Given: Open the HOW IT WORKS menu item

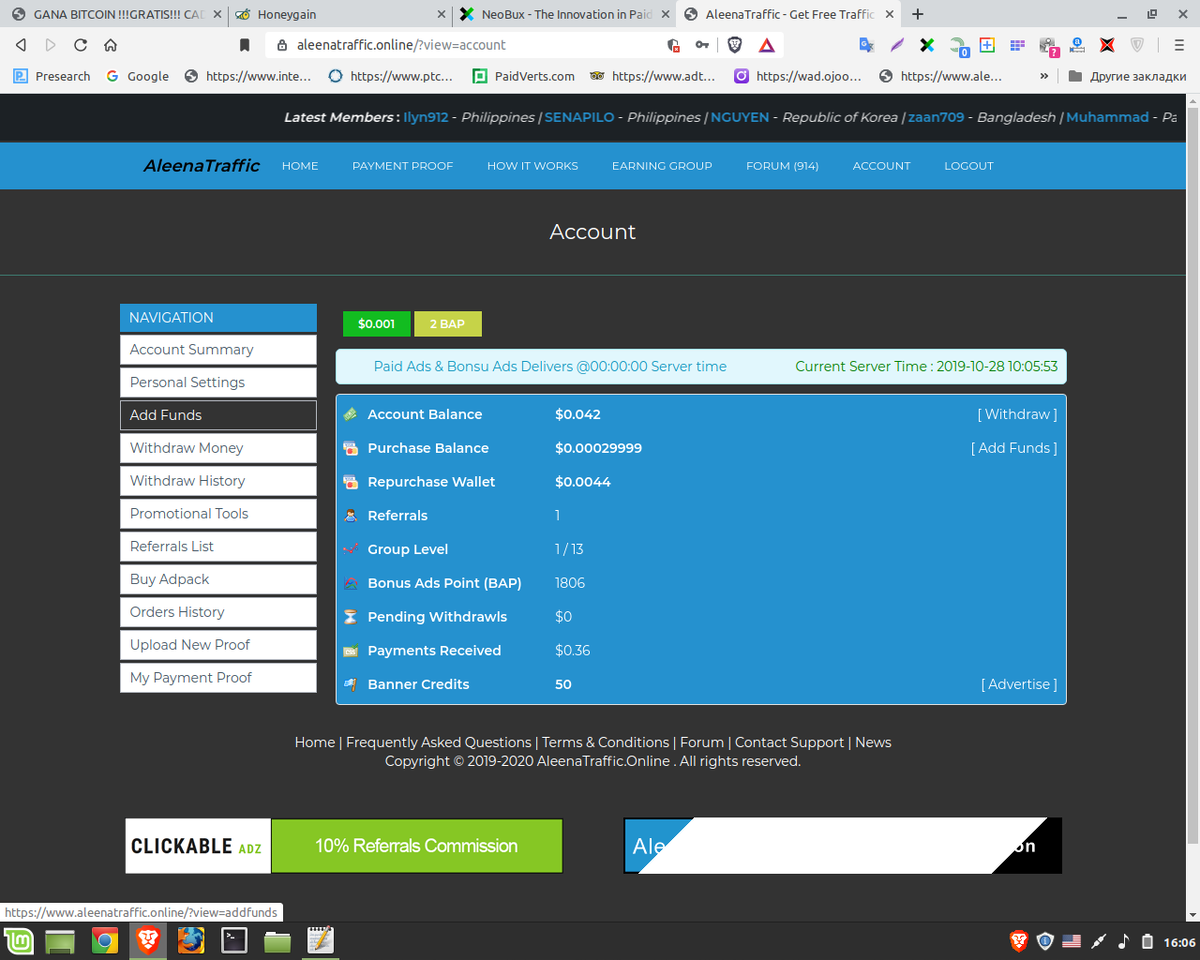Looking at the screenshot, I should [x=532, y=166].
